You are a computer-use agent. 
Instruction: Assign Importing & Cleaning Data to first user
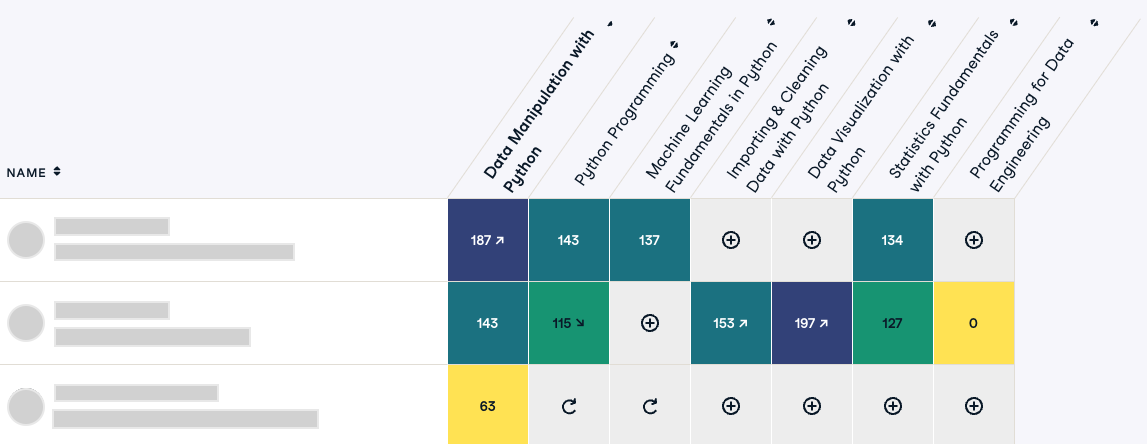730,240
